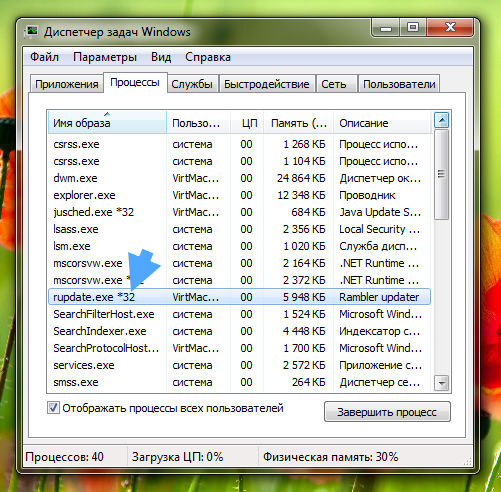501x492 pixels.
Task: Select the first csrss.exe process, 1 268 КБ
Action: point(239,144)
